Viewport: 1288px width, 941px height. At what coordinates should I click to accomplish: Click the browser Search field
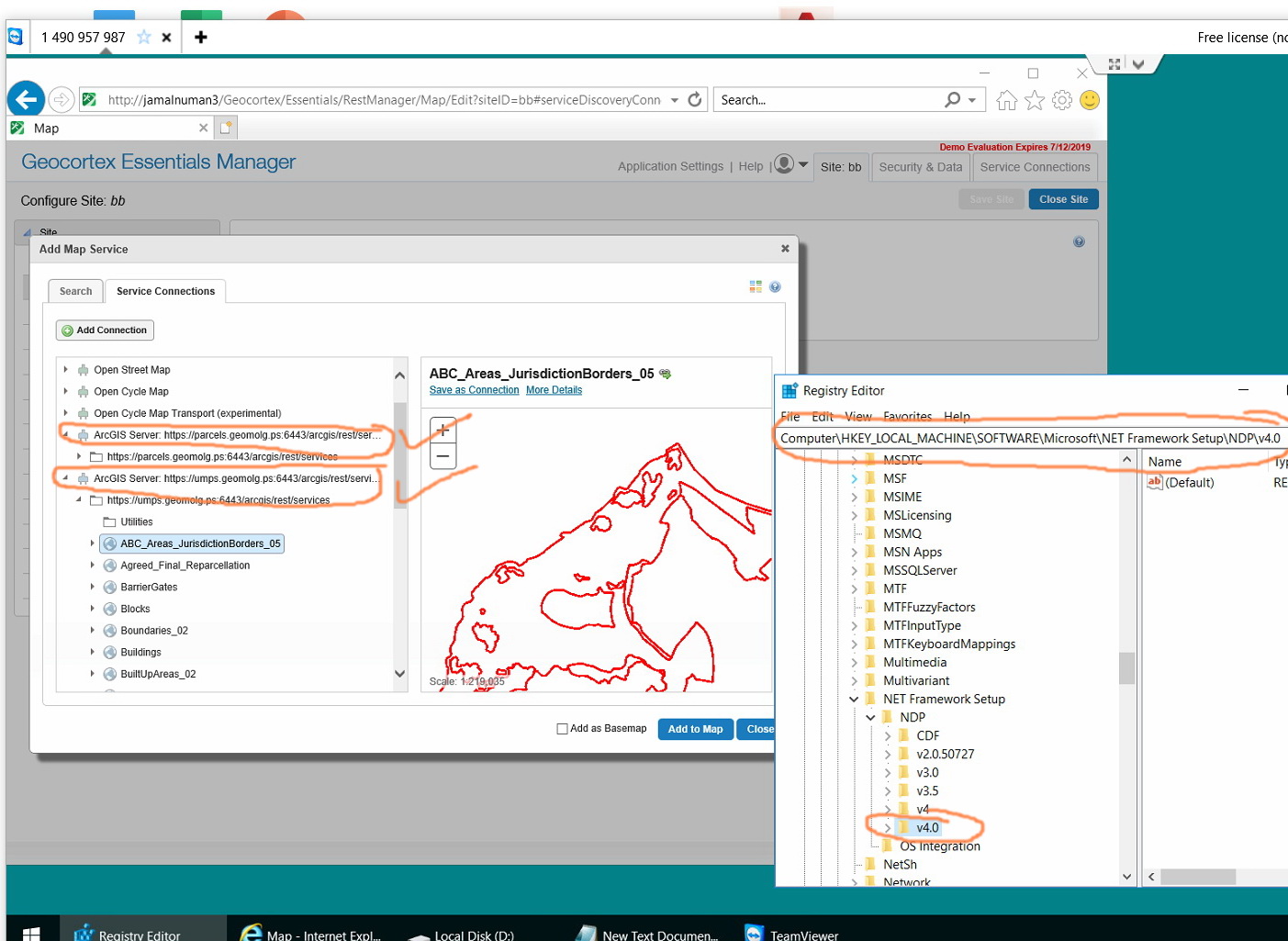coord(829,99)
